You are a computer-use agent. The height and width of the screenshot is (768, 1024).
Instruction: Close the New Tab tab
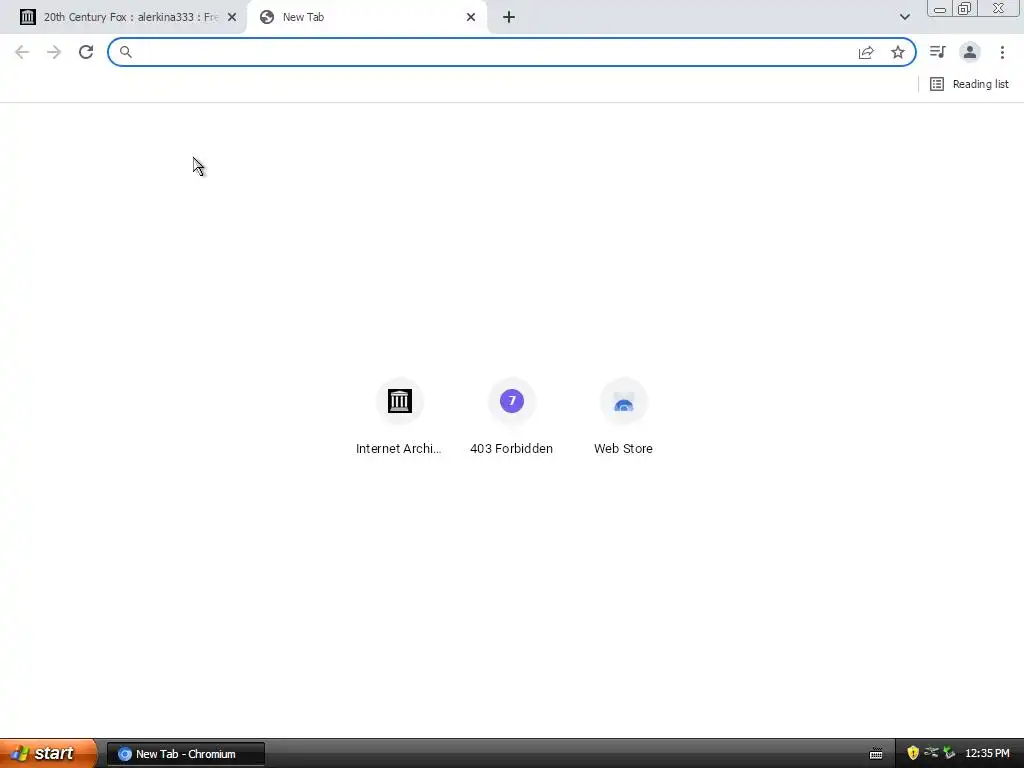click(471, 18)
